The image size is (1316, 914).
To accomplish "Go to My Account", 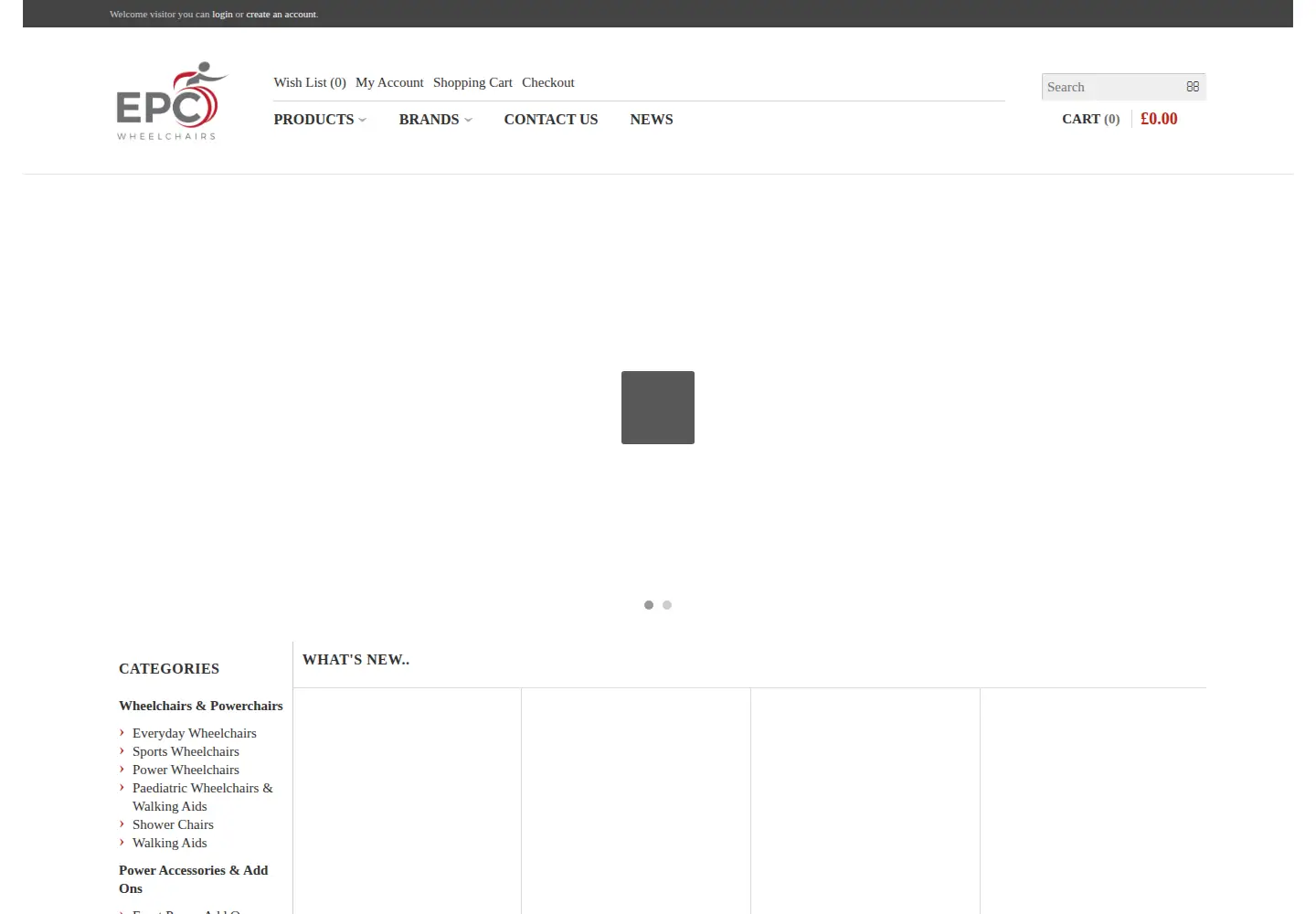I will click(x=389, y=82).
